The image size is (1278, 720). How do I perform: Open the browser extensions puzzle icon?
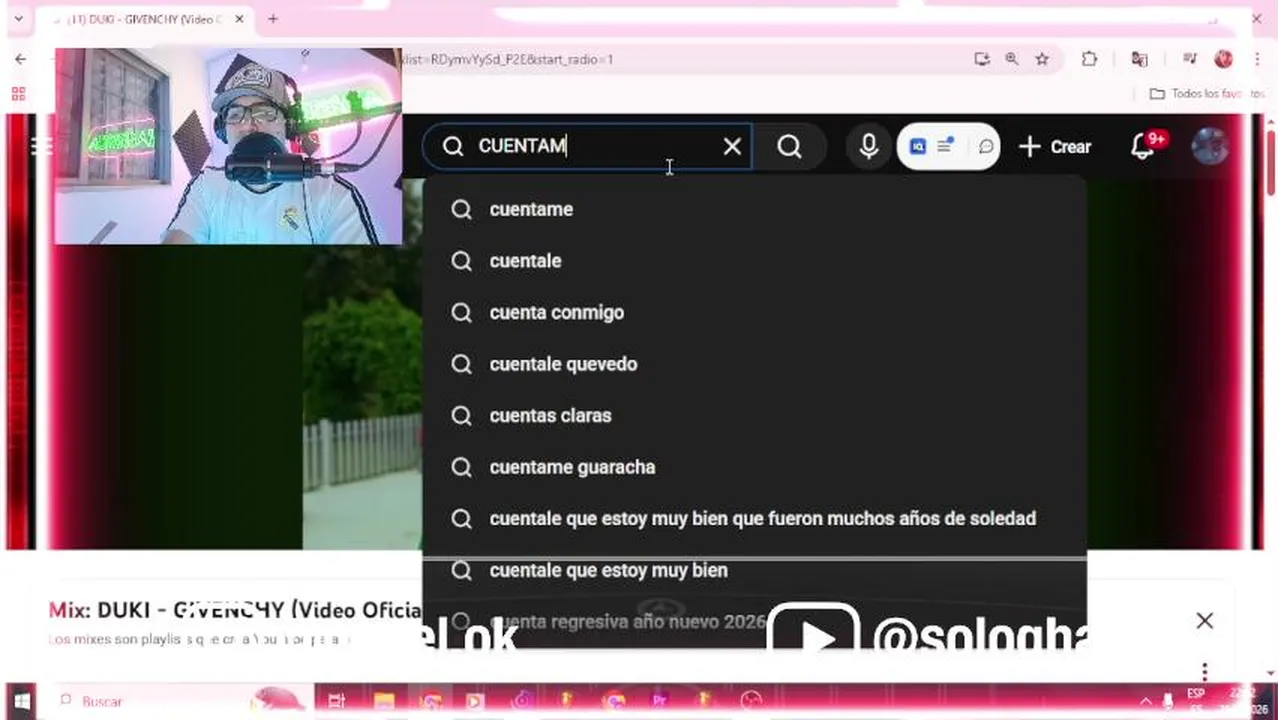1089,59
